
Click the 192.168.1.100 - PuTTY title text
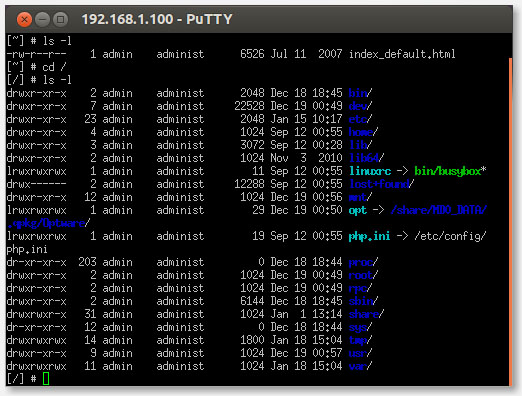pos(157,19)
